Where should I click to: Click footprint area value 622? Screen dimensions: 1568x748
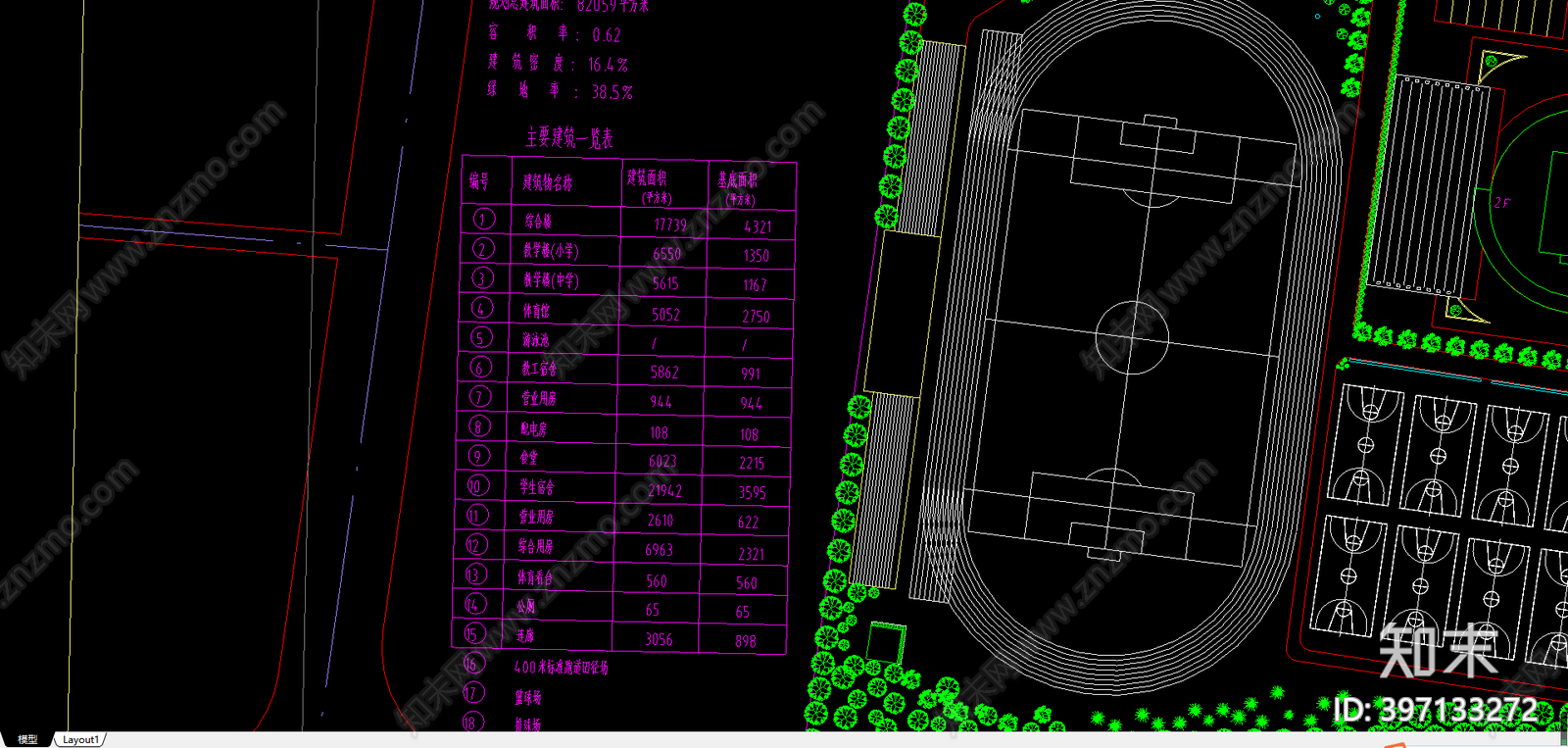(748, 524)
